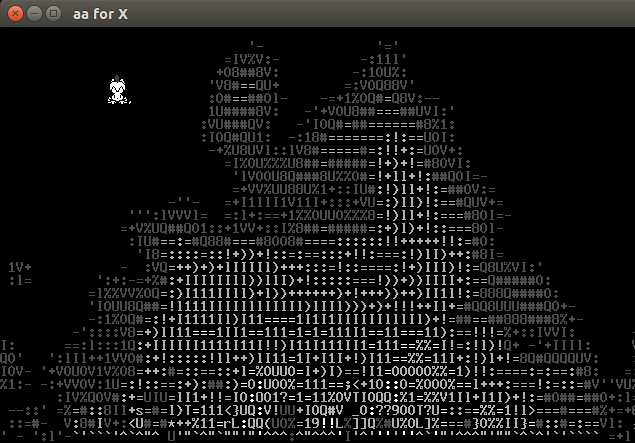Image resolution: width=635 pixels, height=443 pixels.
Task: Click the "'V8#==QU+" row in left peak
Action: point(244,85)
